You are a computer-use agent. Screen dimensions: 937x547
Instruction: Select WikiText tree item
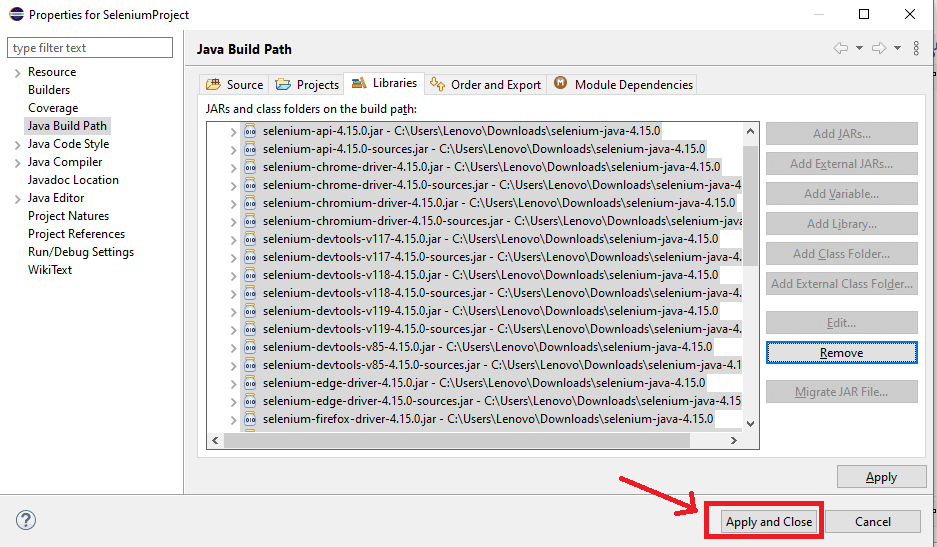coord(50,270)
